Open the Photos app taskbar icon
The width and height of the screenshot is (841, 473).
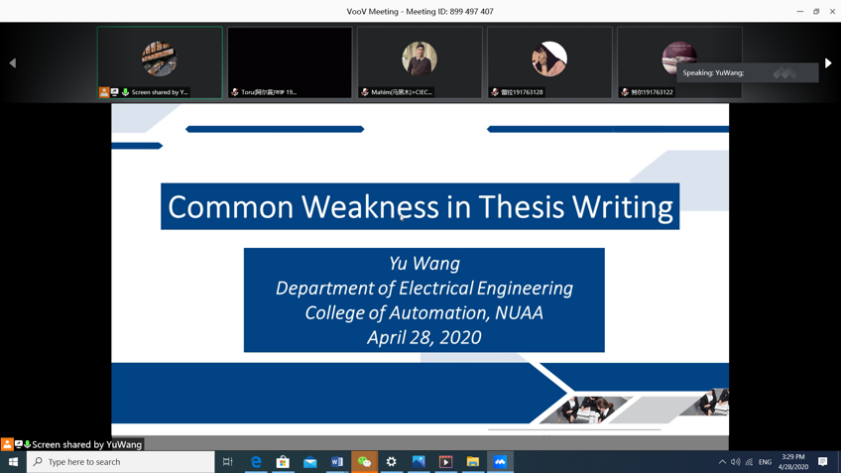pos(419,462)
